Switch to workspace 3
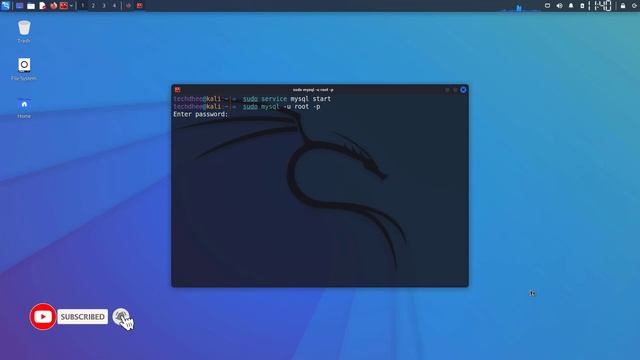Screen dimensions: 640x360 [104, 6]
